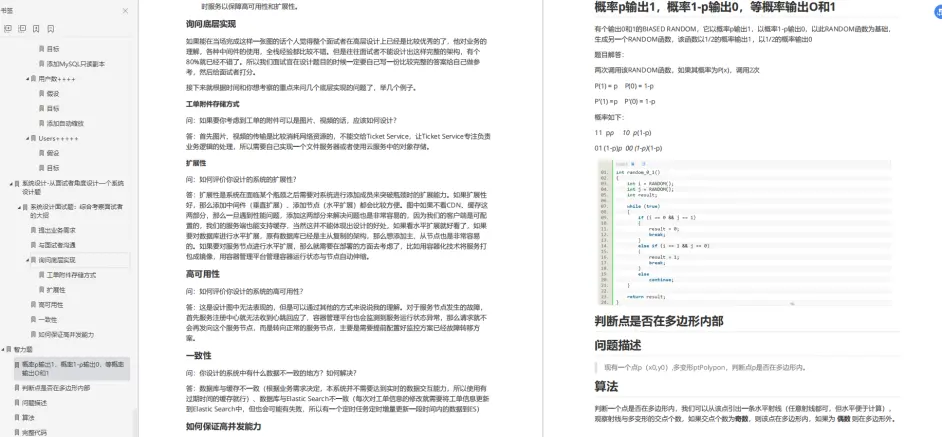Click the 题目解答： line on right page
The width and height of the screenshot is (942, 437).
tap(608, 54)
